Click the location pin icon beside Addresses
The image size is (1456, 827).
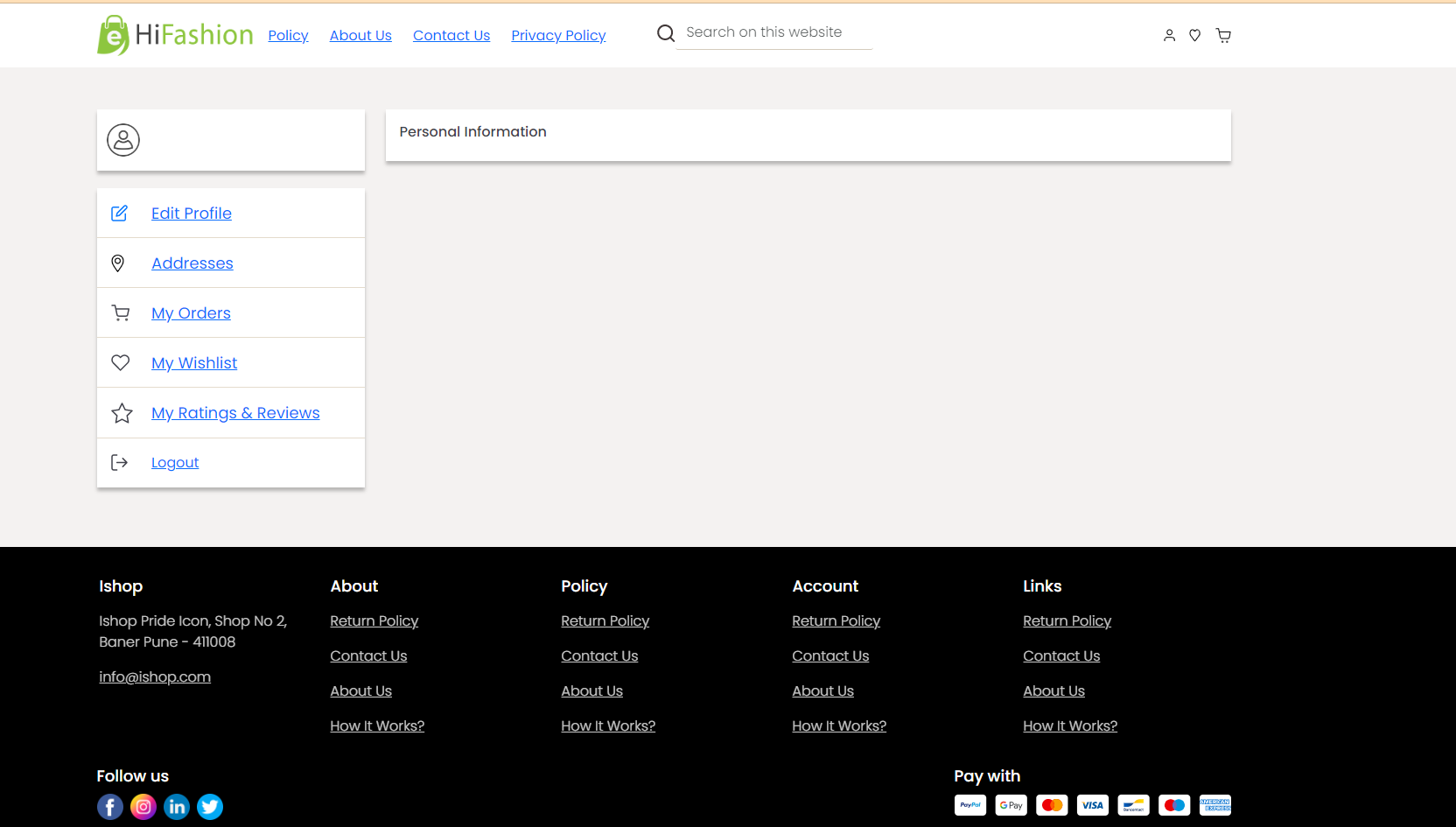[x=118, y=263]
